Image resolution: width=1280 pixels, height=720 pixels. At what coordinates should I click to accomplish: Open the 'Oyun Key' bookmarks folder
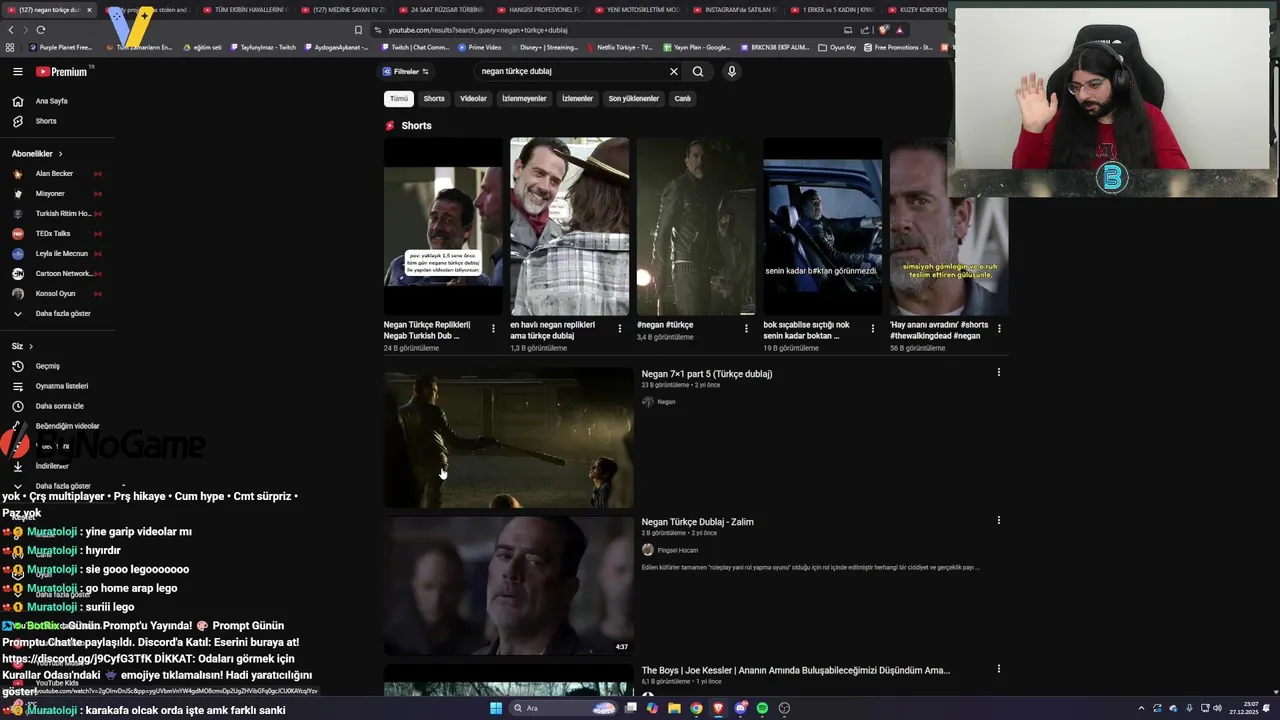point(838,47)
